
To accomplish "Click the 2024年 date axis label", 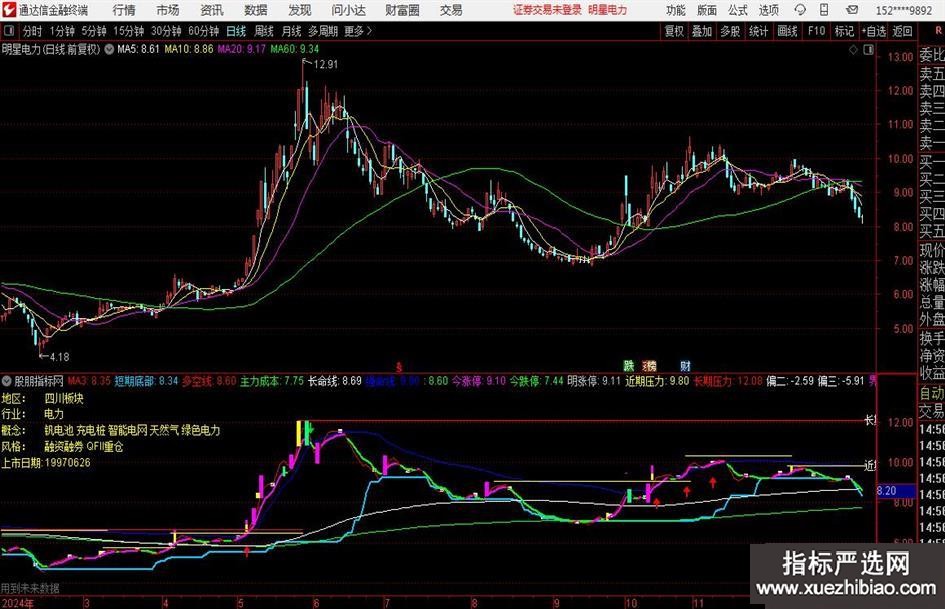I will coord(18,603).
